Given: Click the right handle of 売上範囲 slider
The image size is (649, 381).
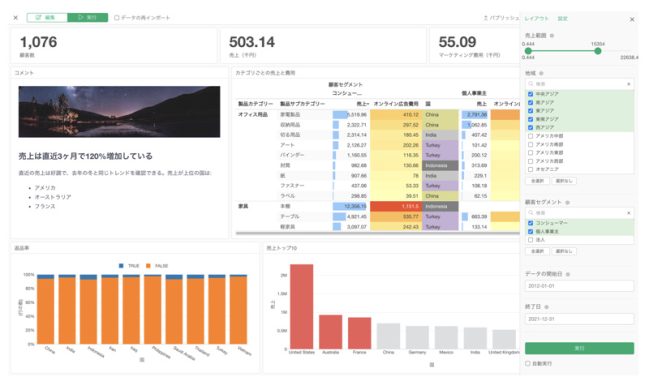Looking at the screenshot, I should tap(598, 51).
